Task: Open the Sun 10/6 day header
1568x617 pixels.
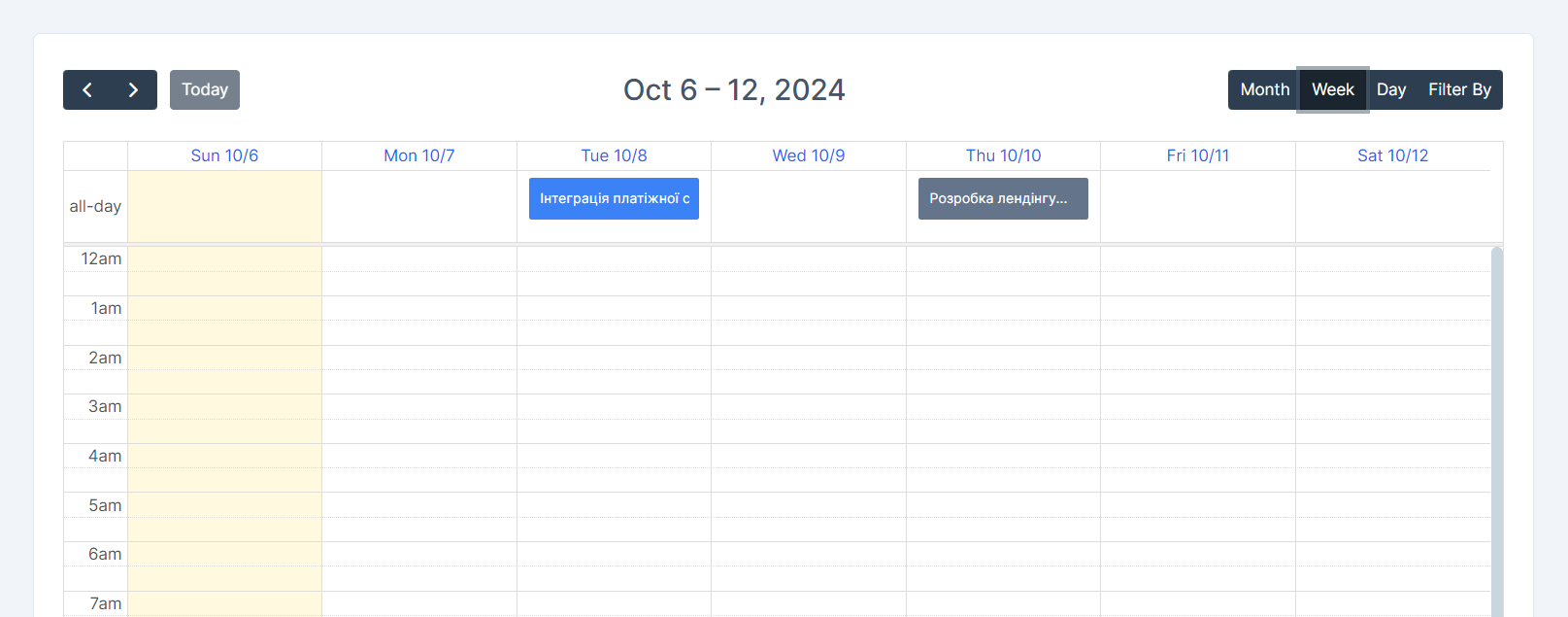Action: coord(224,155)
